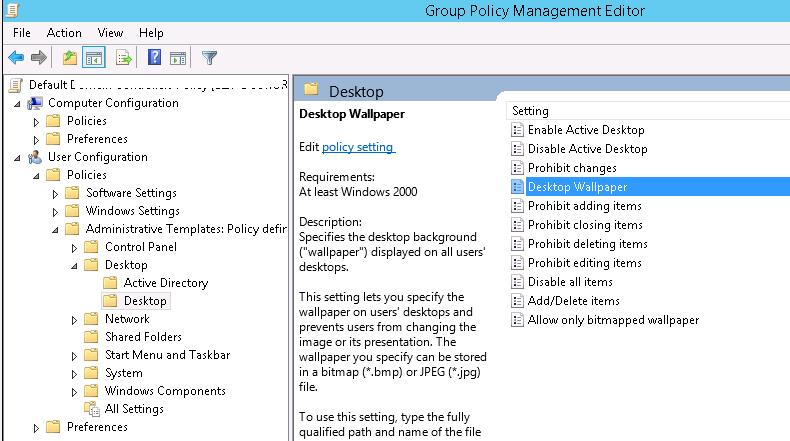This screenshot has width=790, height=441.
Task: Click the Filter funnel toolbar icon
Action: (209, 58)
